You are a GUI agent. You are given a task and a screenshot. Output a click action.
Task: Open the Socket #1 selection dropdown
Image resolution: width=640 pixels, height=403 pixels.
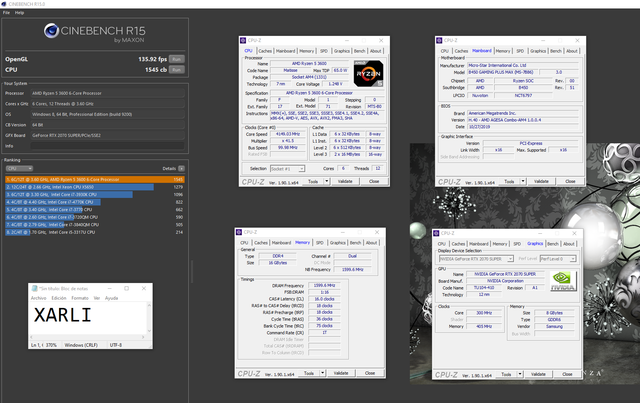point(287,169)
